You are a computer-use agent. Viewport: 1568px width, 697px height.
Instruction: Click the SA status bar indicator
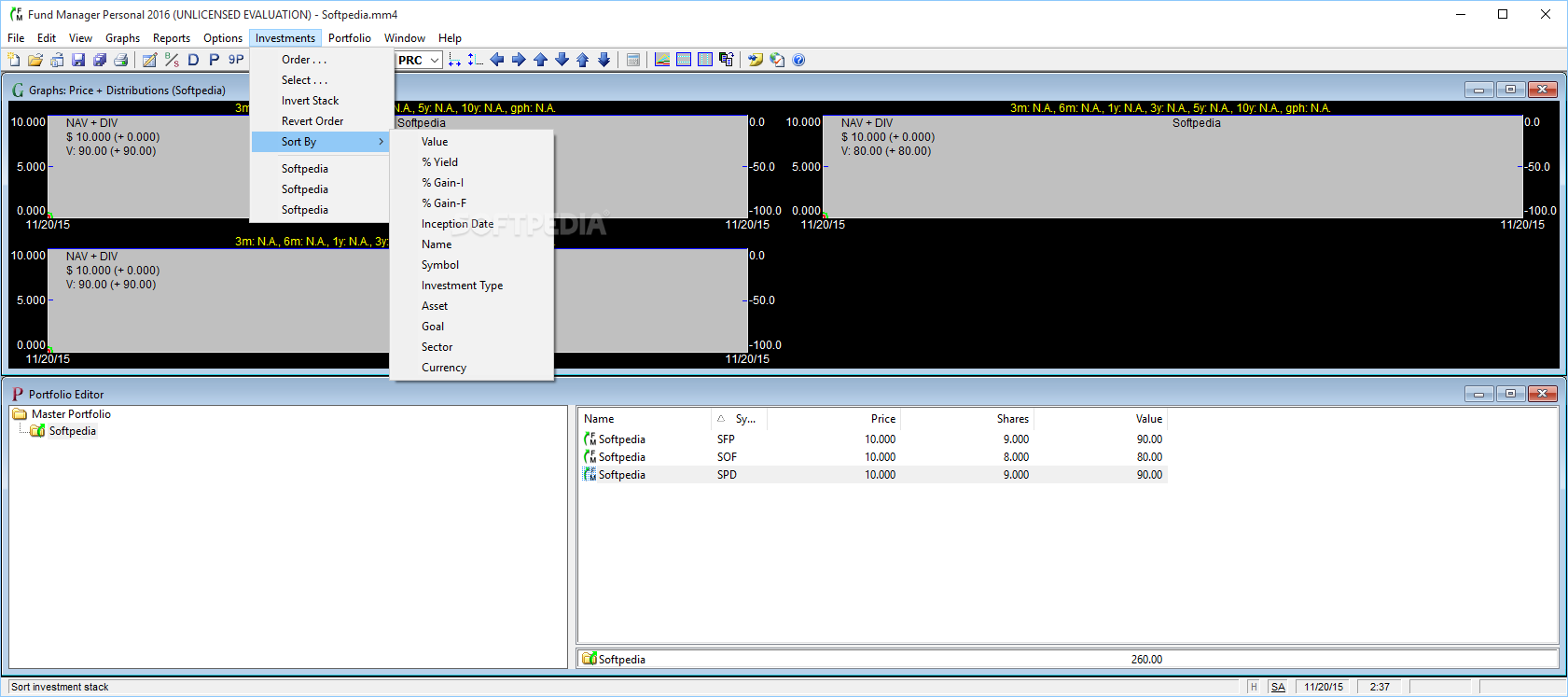[1278, 687]
